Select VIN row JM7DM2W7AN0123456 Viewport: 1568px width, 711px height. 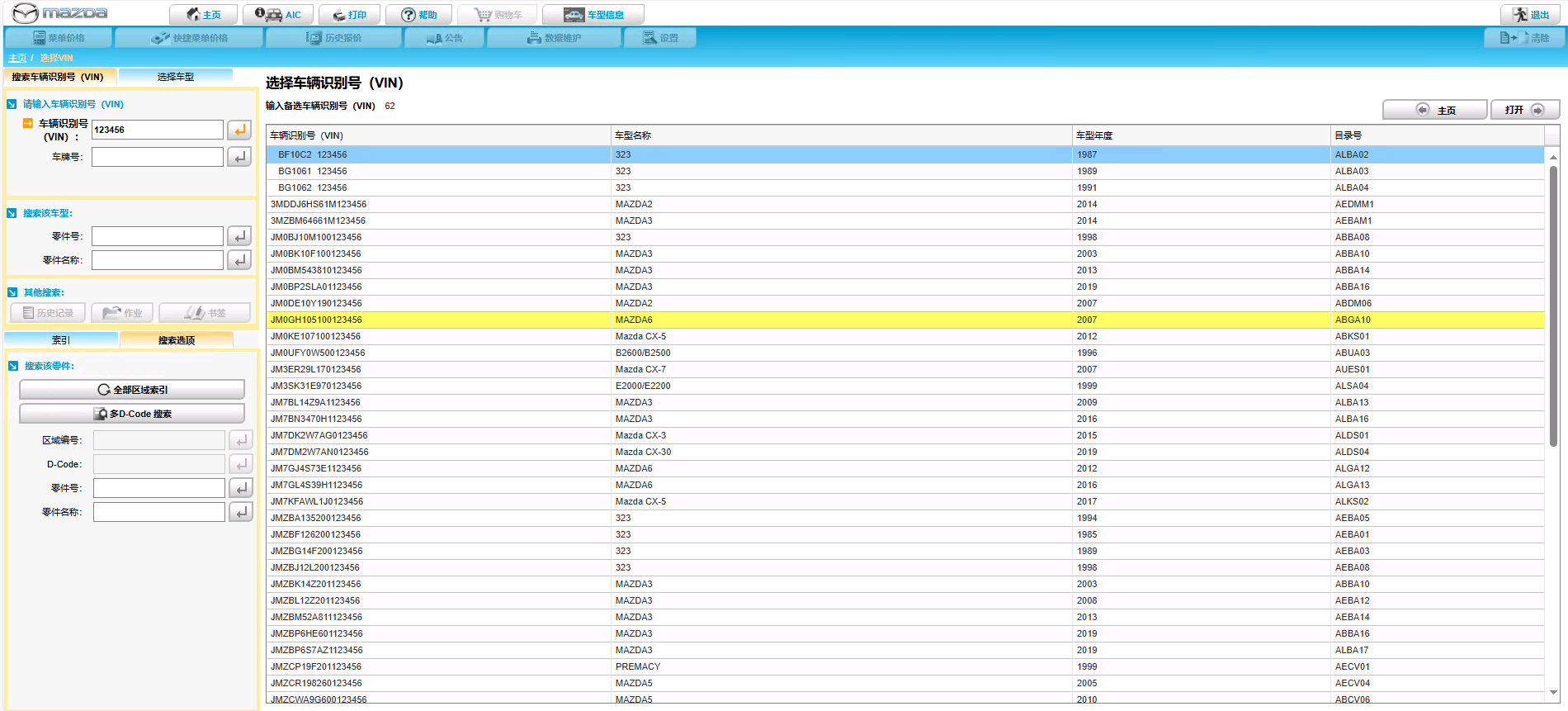[905, 452]
